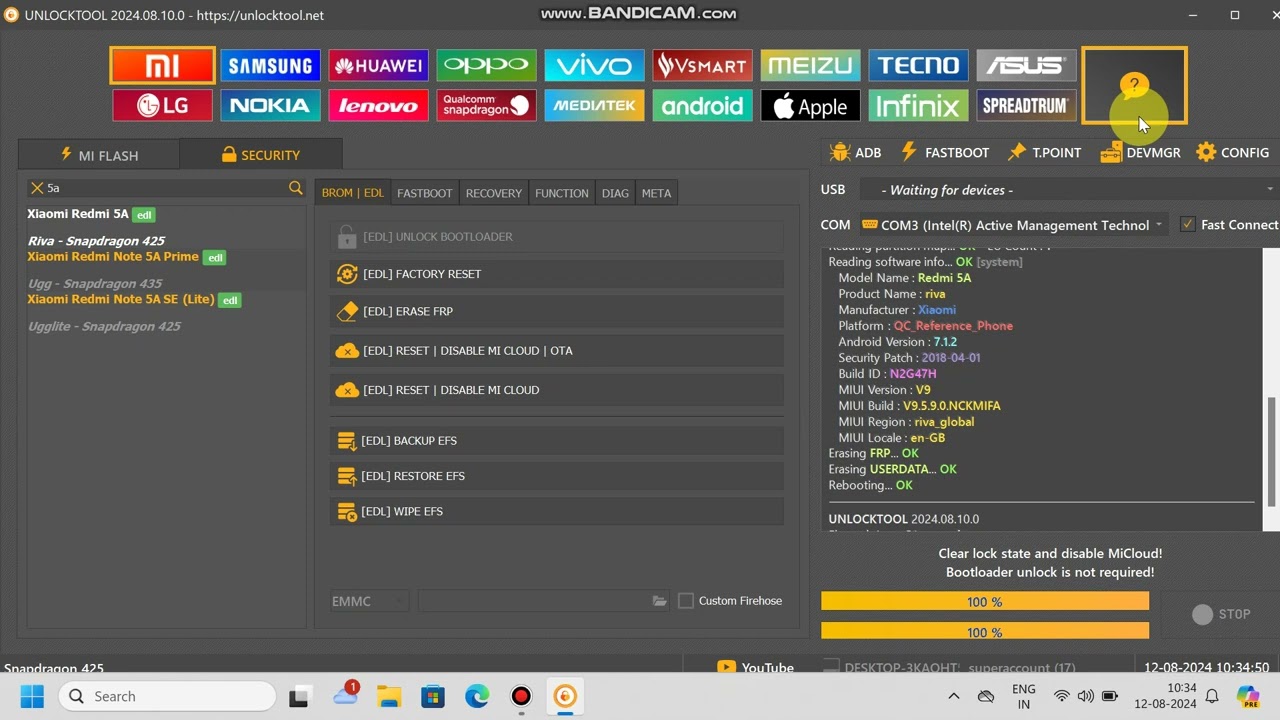
Task: Click [EDL] RESET | DISABLE MI CLOUD | OTA
Action: point(556,351)
